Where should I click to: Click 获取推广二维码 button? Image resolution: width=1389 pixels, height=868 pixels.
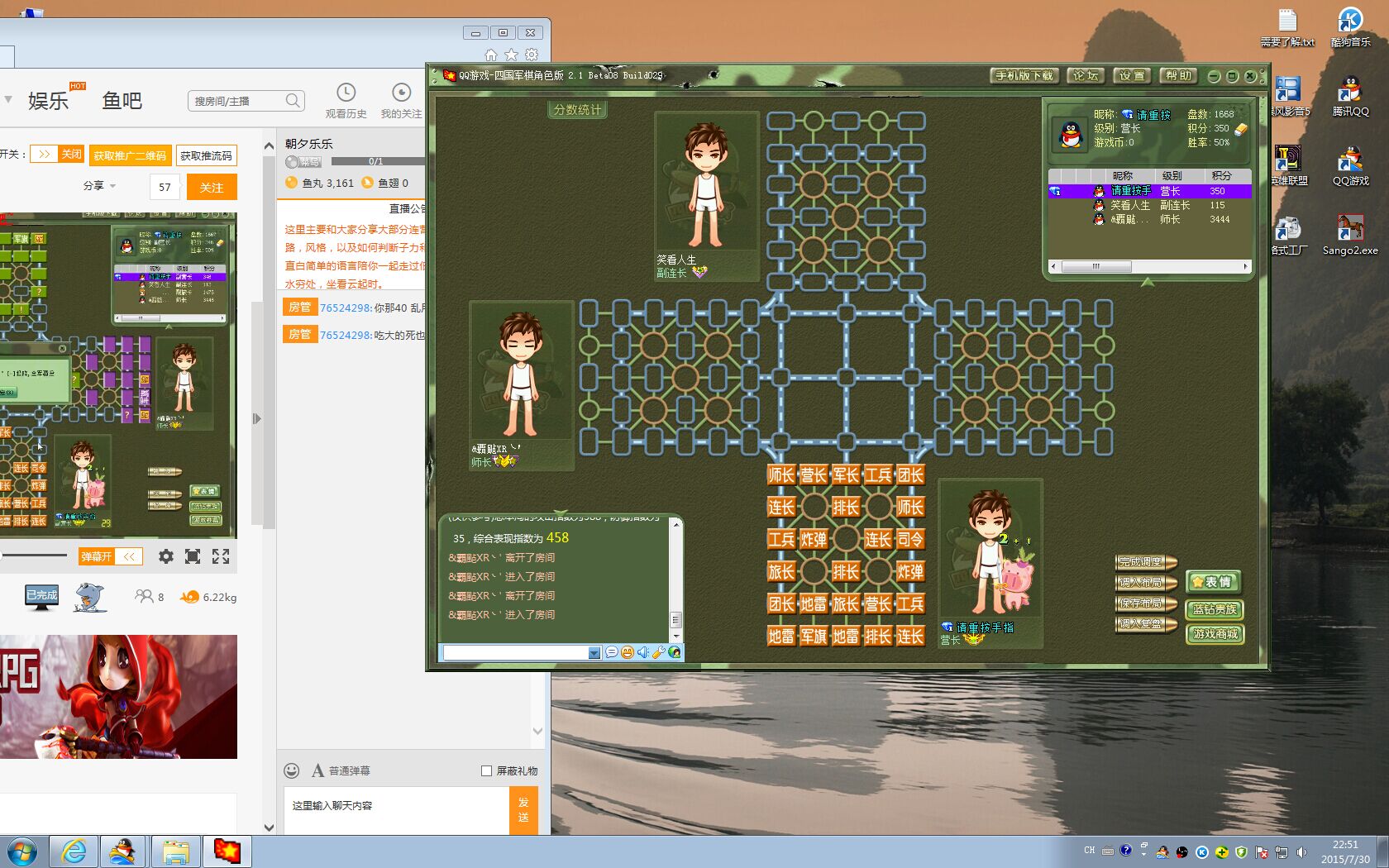click(129, 155)
